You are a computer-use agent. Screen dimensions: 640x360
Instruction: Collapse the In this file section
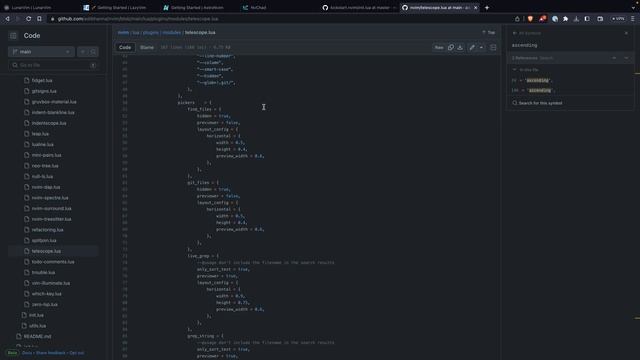pos(514,70)
